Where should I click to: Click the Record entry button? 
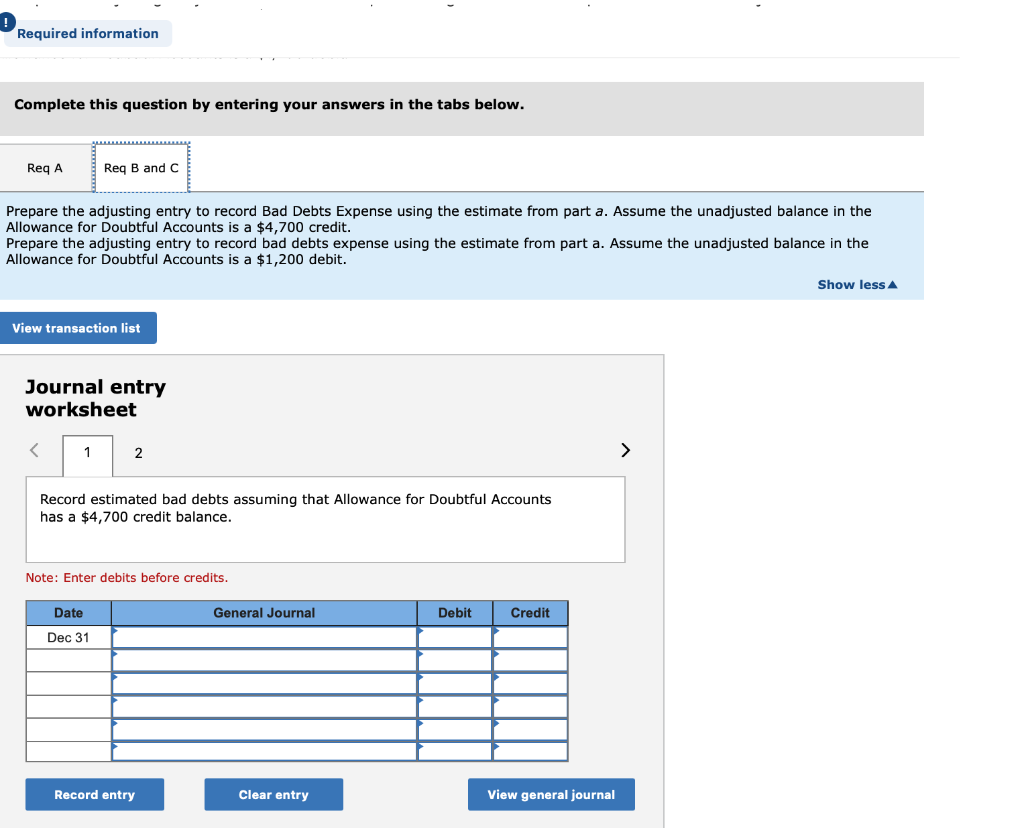tap(94, 794)
